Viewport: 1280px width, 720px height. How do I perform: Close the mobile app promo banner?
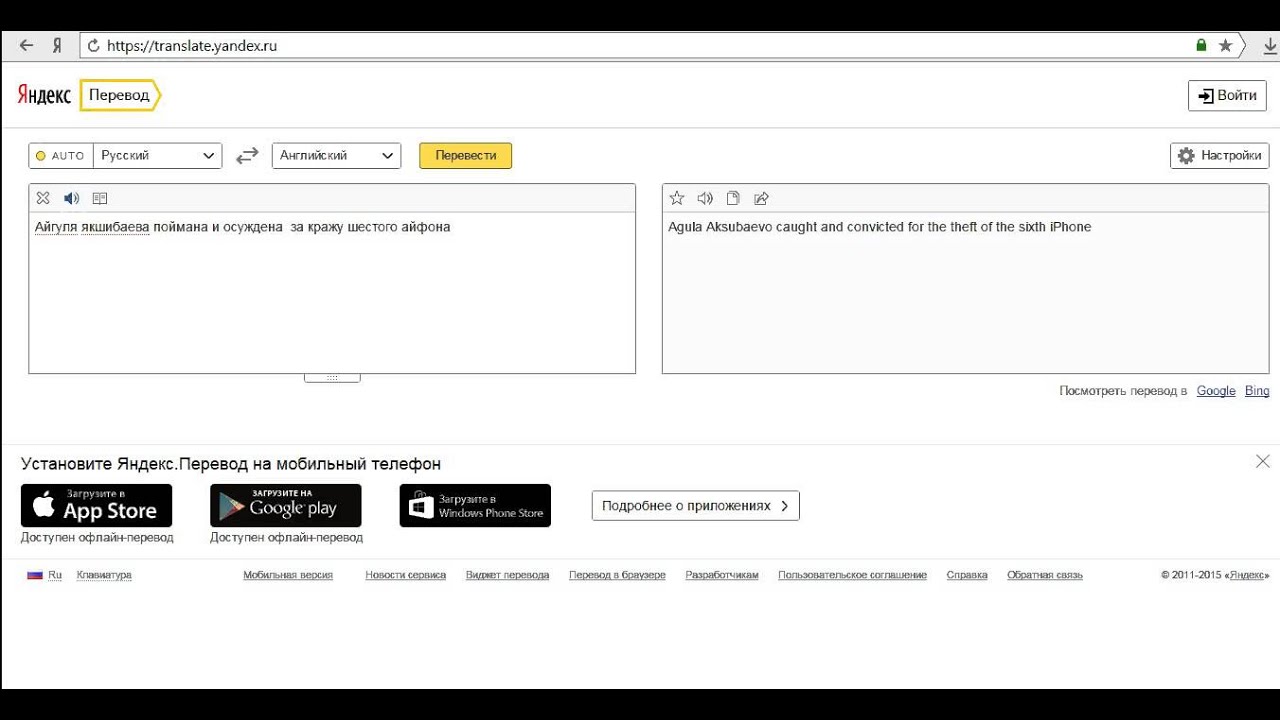[x=1263, y=462]
